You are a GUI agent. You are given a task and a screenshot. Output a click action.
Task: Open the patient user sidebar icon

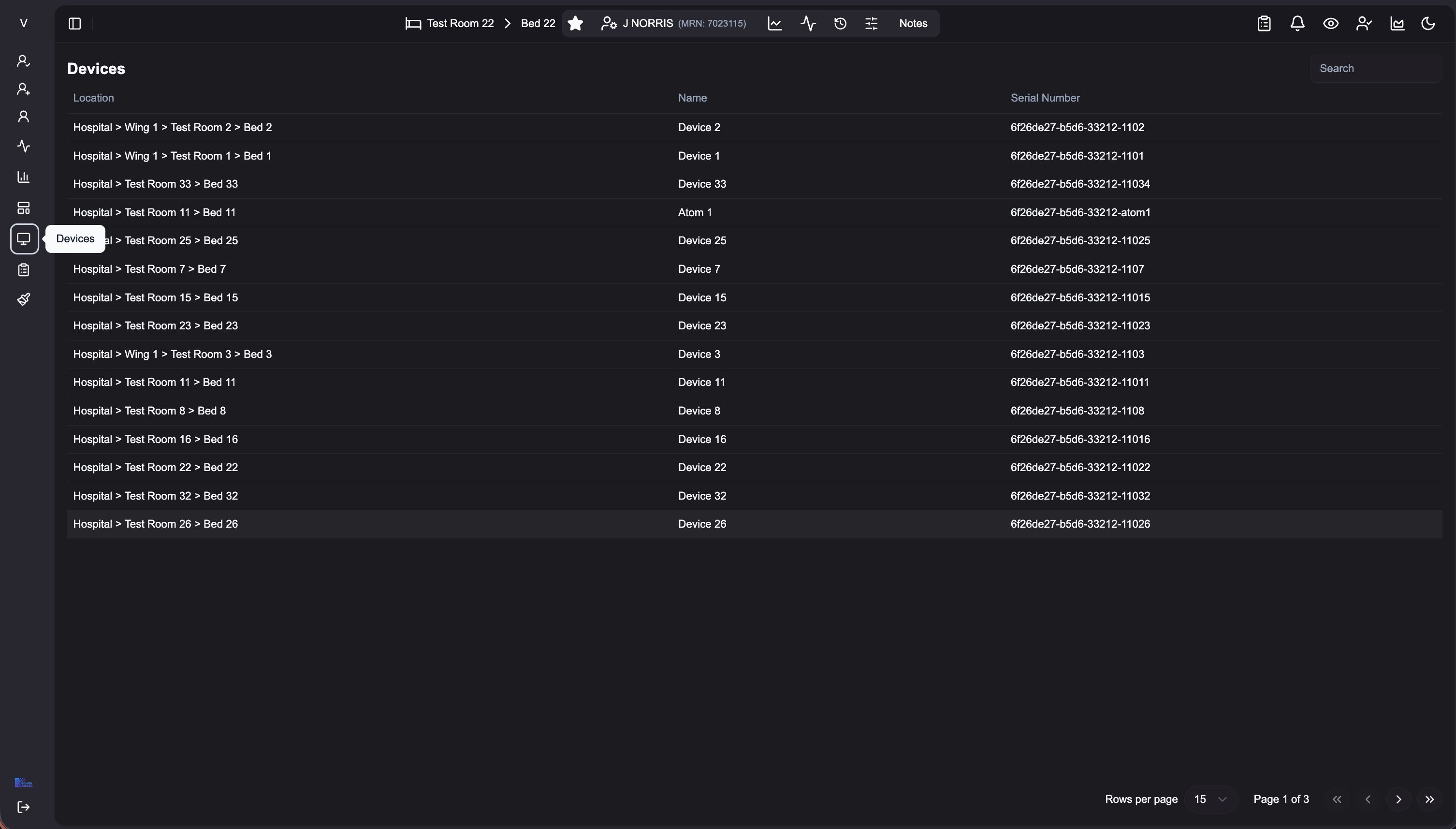[x=23, y=117]
